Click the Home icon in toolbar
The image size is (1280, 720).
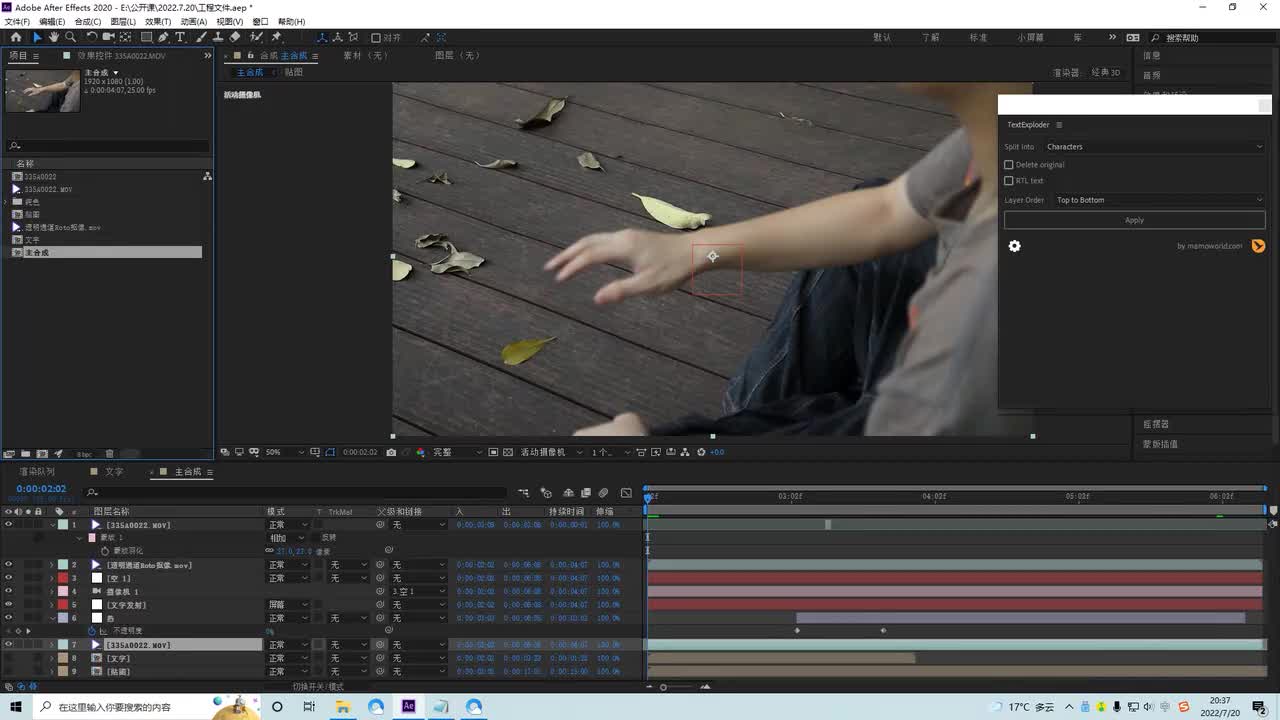(x=15, y=37)
